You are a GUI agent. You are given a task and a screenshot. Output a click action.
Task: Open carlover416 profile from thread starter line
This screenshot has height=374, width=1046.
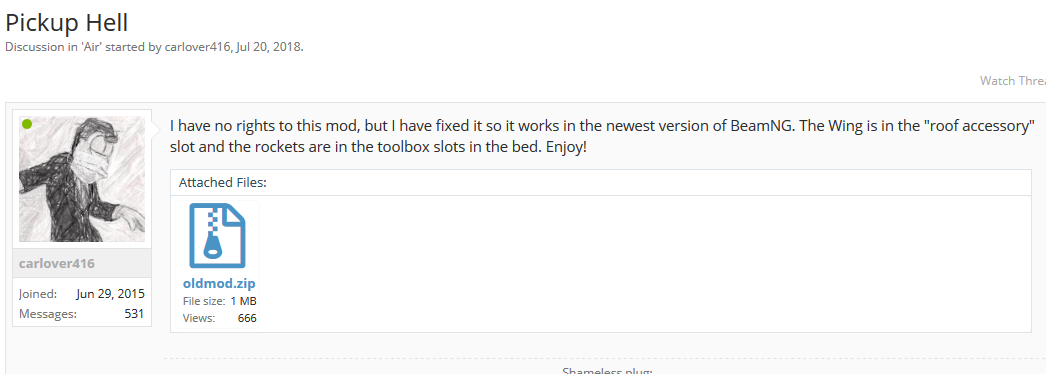tap(198, 48)
